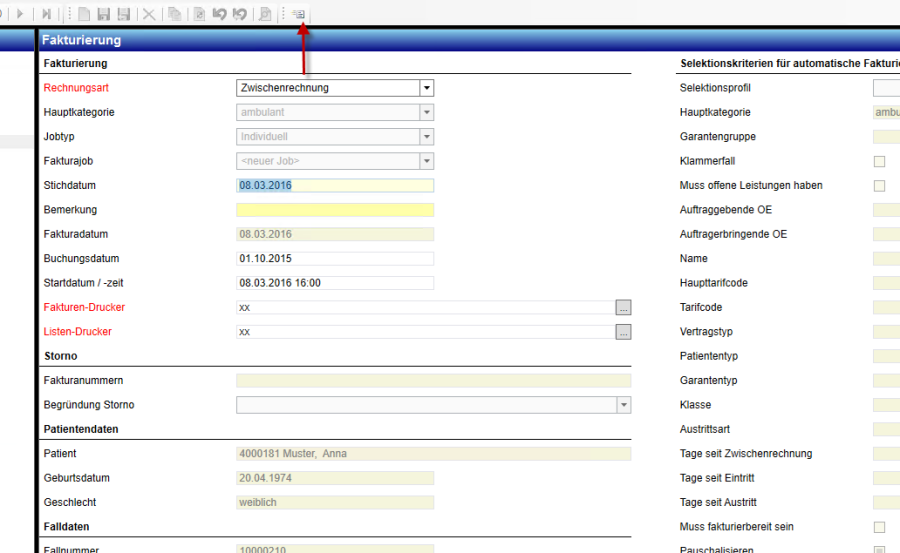Screen dimensions: 900x553
Task: Click the new document toolbar icon
Action: point(84,13)
